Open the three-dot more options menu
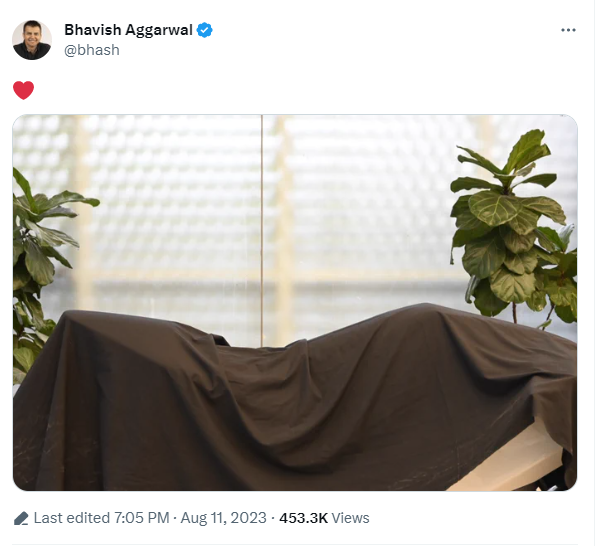 point(568,30)
